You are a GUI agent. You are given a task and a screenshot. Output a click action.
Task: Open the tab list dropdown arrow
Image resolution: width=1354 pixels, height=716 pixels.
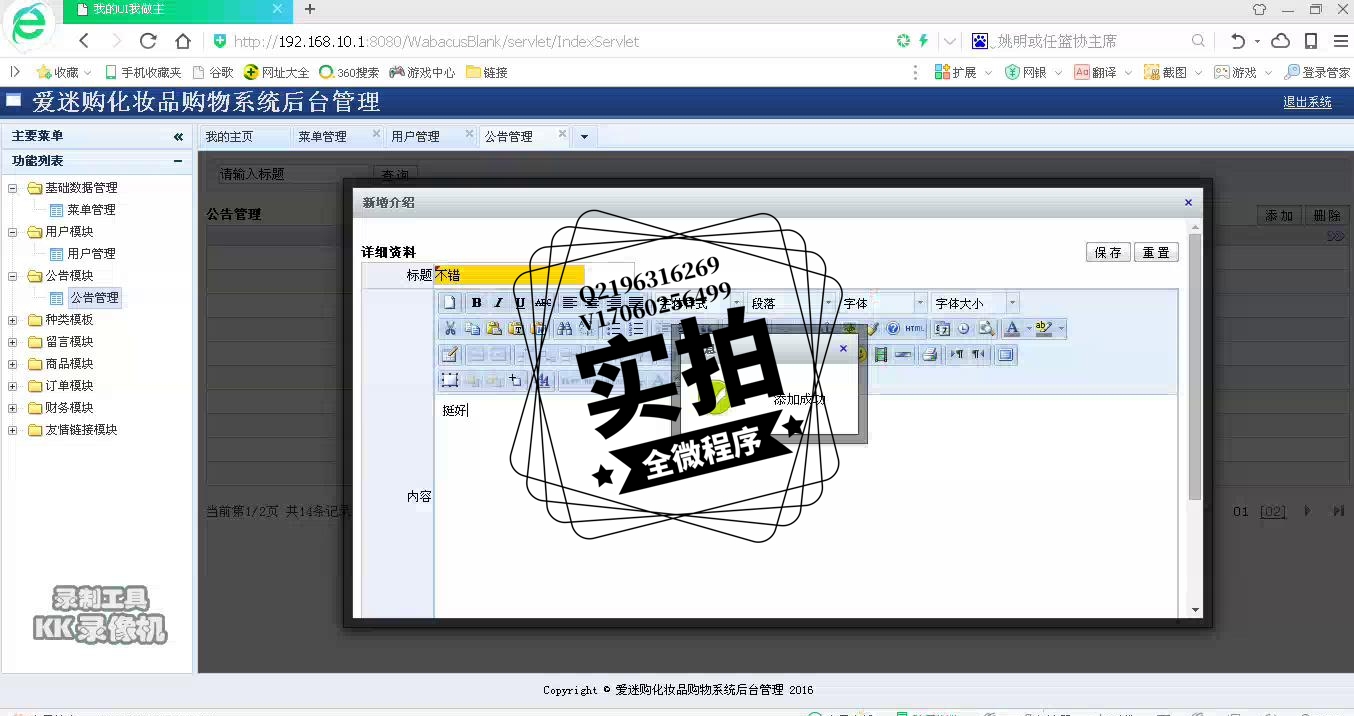pos(583,137)
